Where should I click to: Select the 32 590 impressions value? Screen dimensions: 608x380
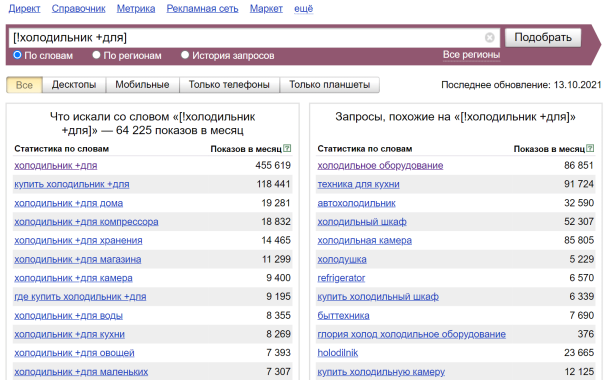(579, 203)
